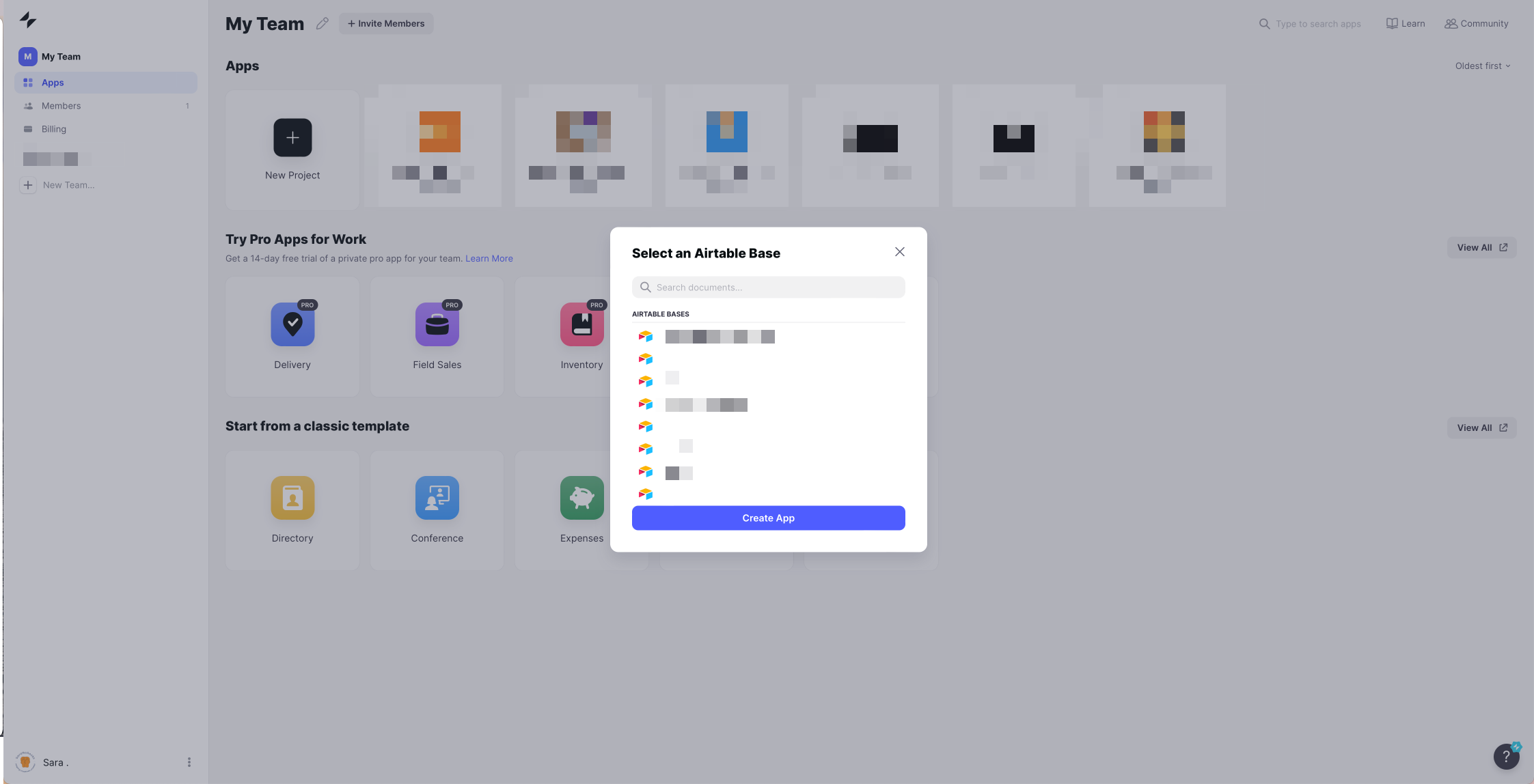Open the Oldest first sort dropdown

[1483, 66]
